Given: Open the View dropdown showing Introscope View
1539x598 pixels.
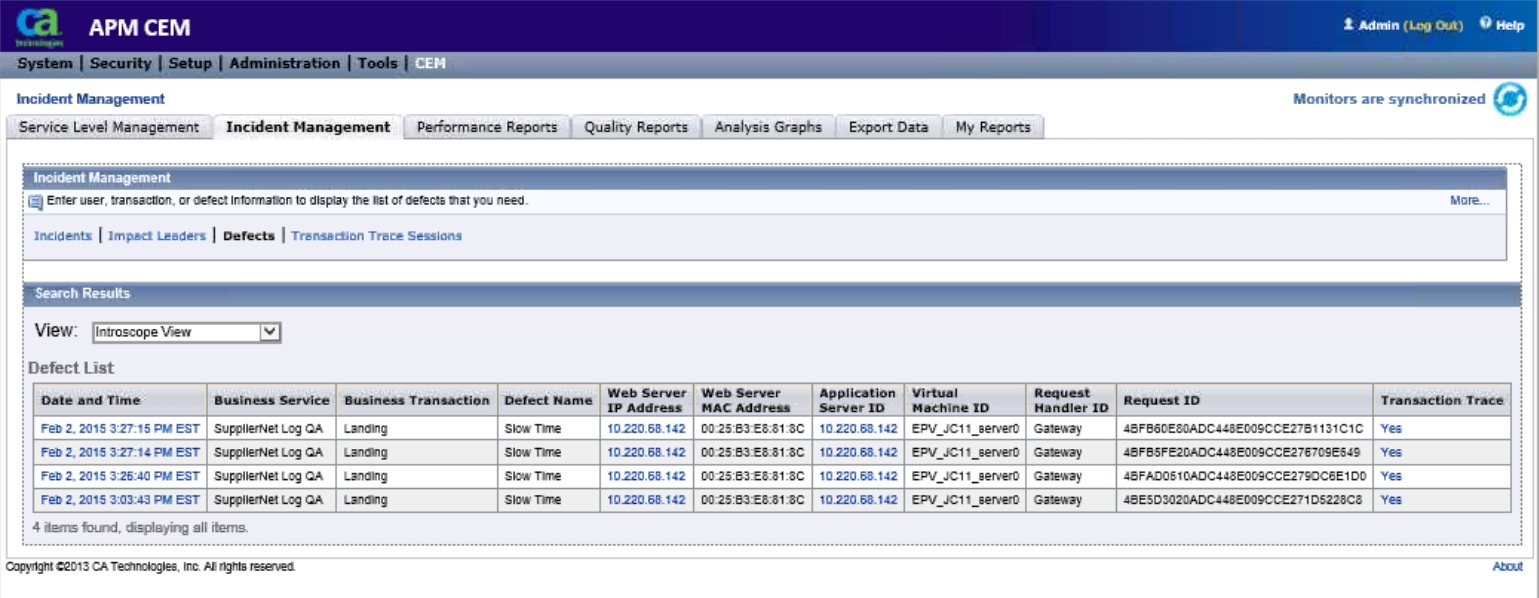Looking at the screenshot, I should pos(186,333).
